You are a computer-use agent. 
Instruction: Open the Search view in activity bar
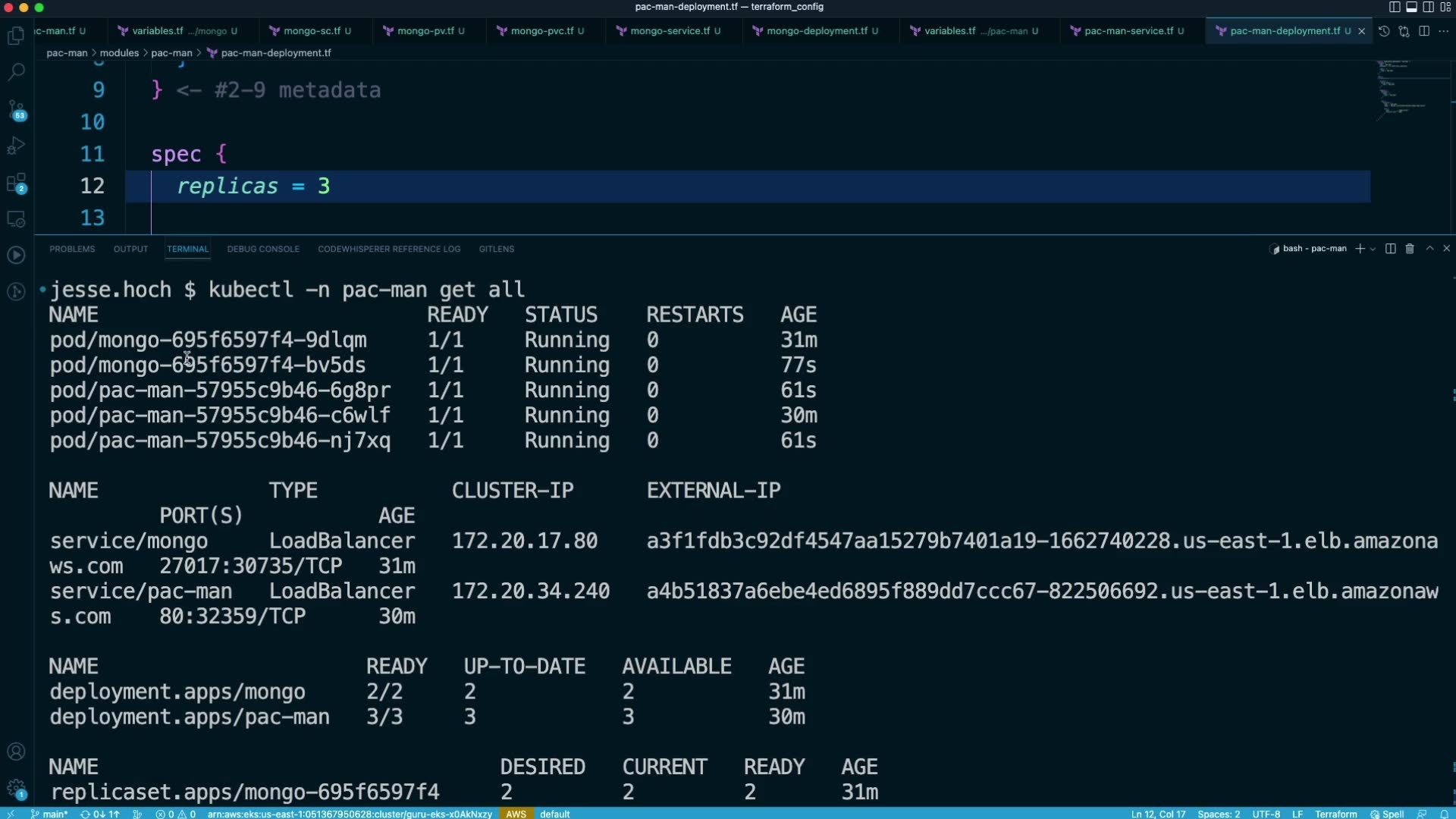tap(17, 72)
